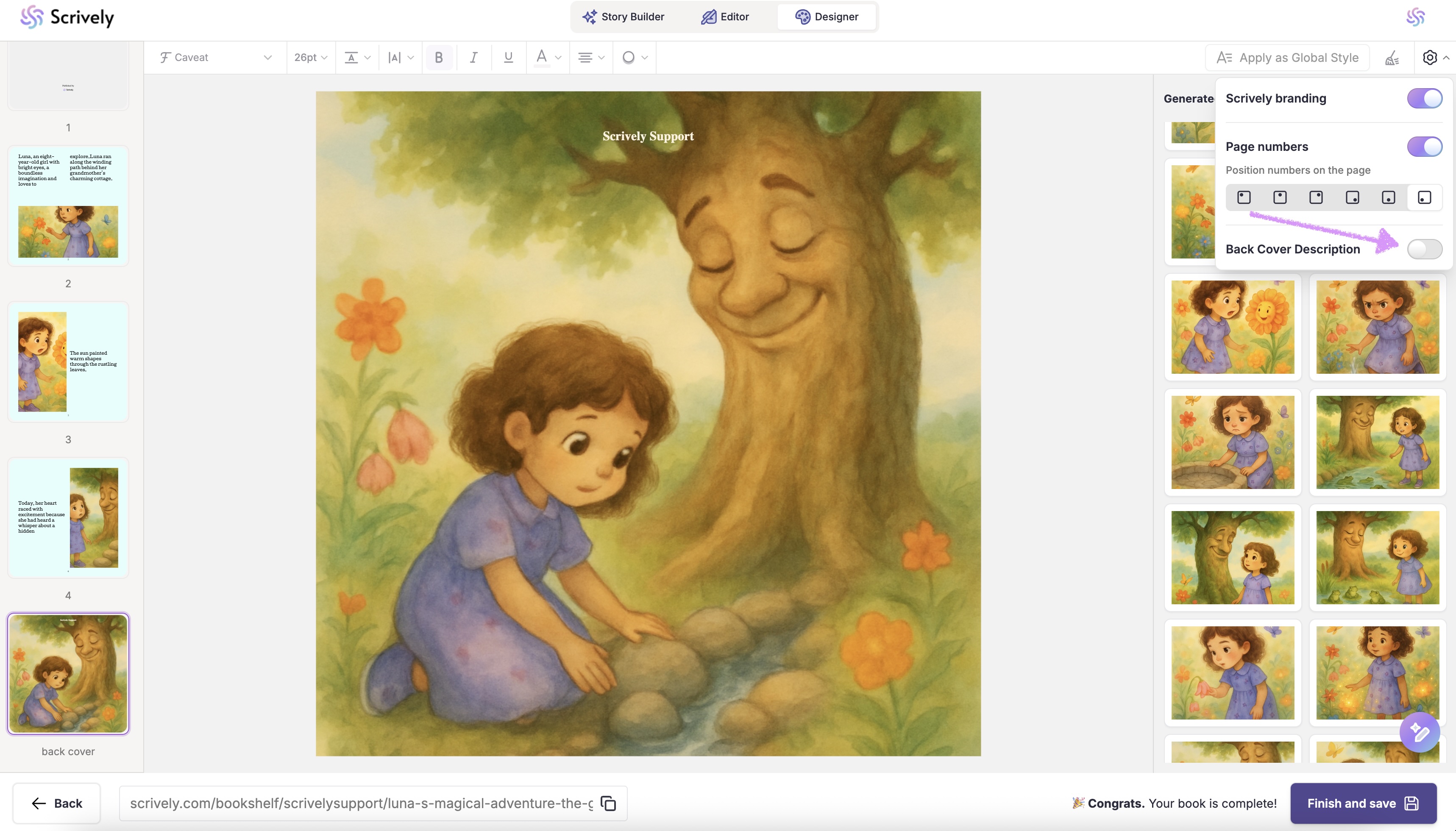This screenshot has height=831, width=1456.
Task: Turn off Scrively branding toggle
Action: pos(1424,98)
